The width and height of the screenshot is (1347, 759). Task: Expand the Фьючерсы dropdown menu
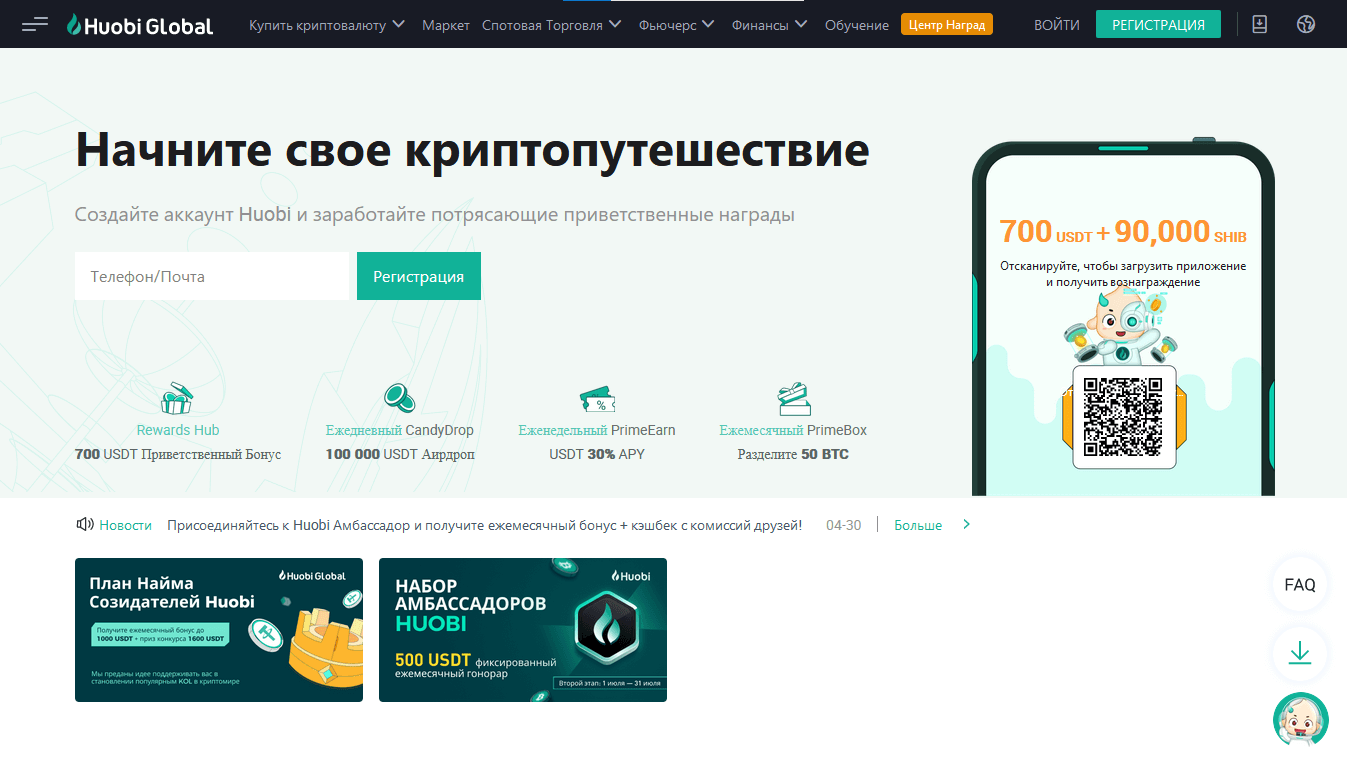(x=676, y=25)
